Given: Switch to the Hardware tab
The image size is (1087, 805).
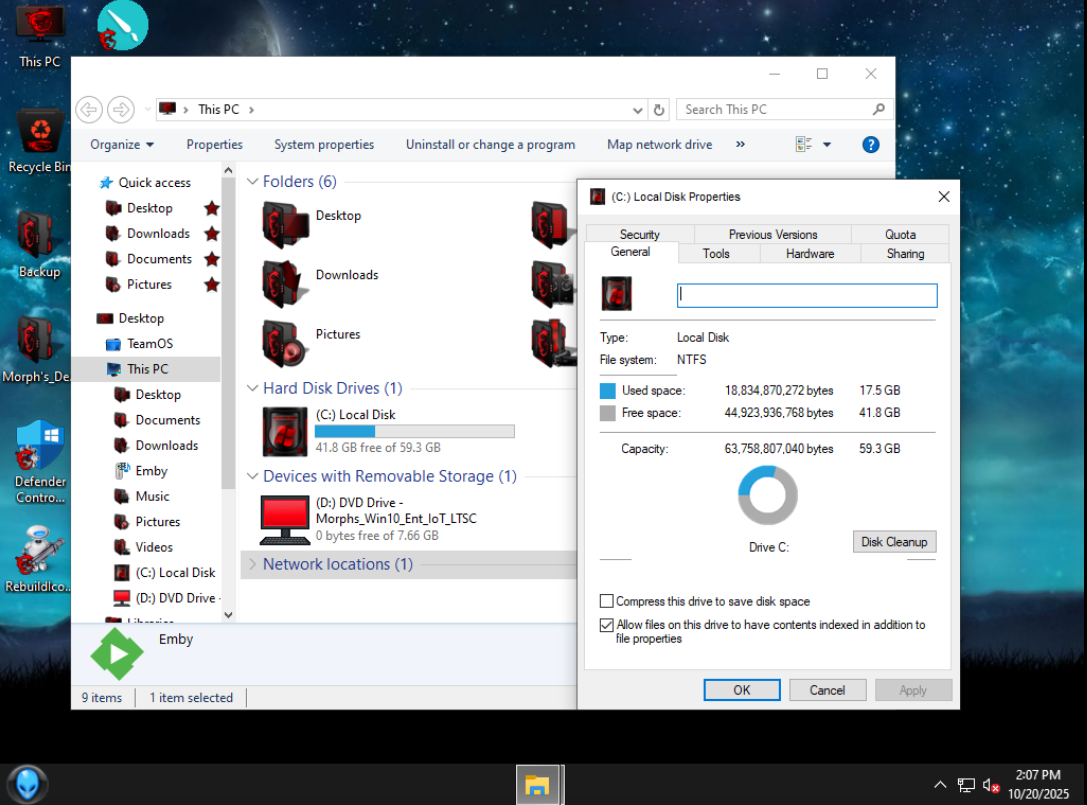Looking at the screenshot, I should pyautogui.click(x=810, y=254).
